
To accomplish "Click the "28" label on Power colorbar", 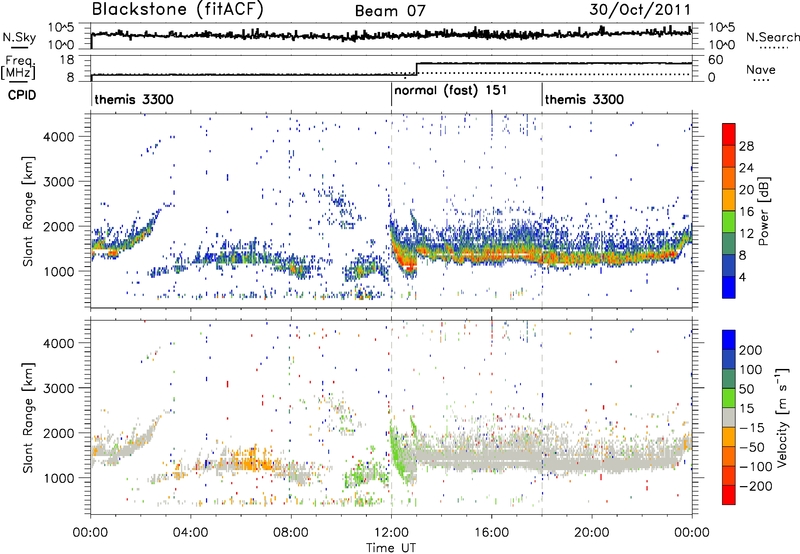I will pyautogui.click(x=746, y=146).
